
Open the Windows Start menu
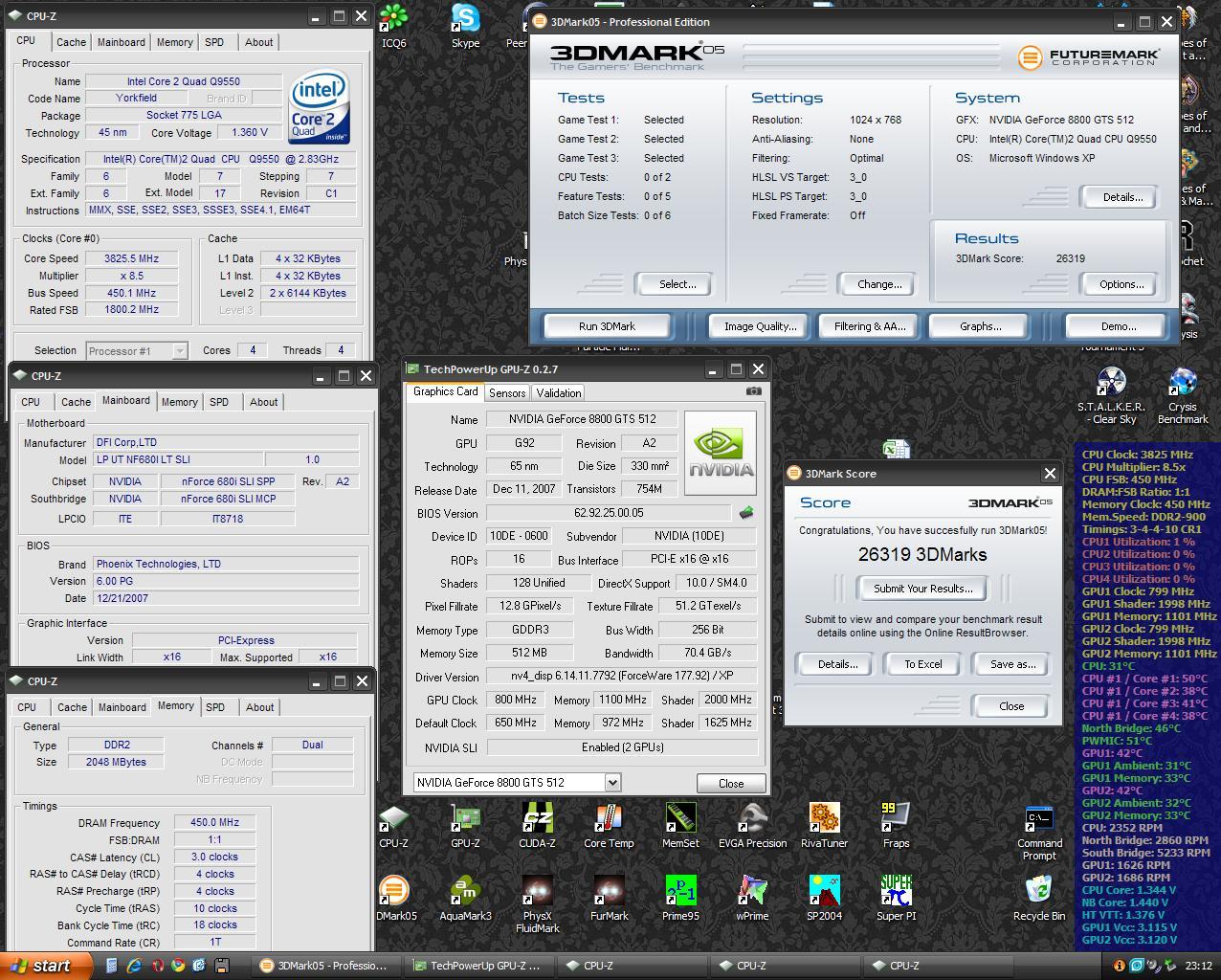point(46,966)
